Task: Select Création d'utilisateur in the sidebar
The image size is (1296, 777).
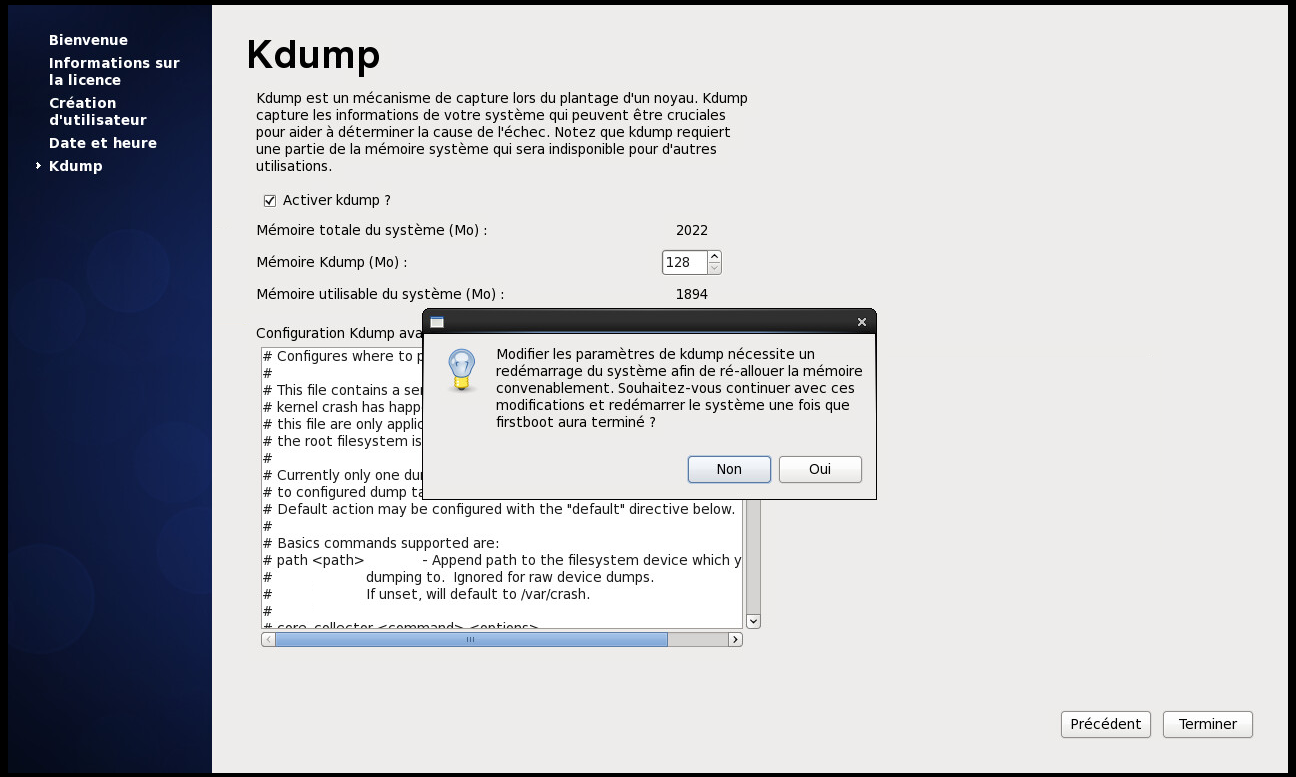Action: coord(98,111)
